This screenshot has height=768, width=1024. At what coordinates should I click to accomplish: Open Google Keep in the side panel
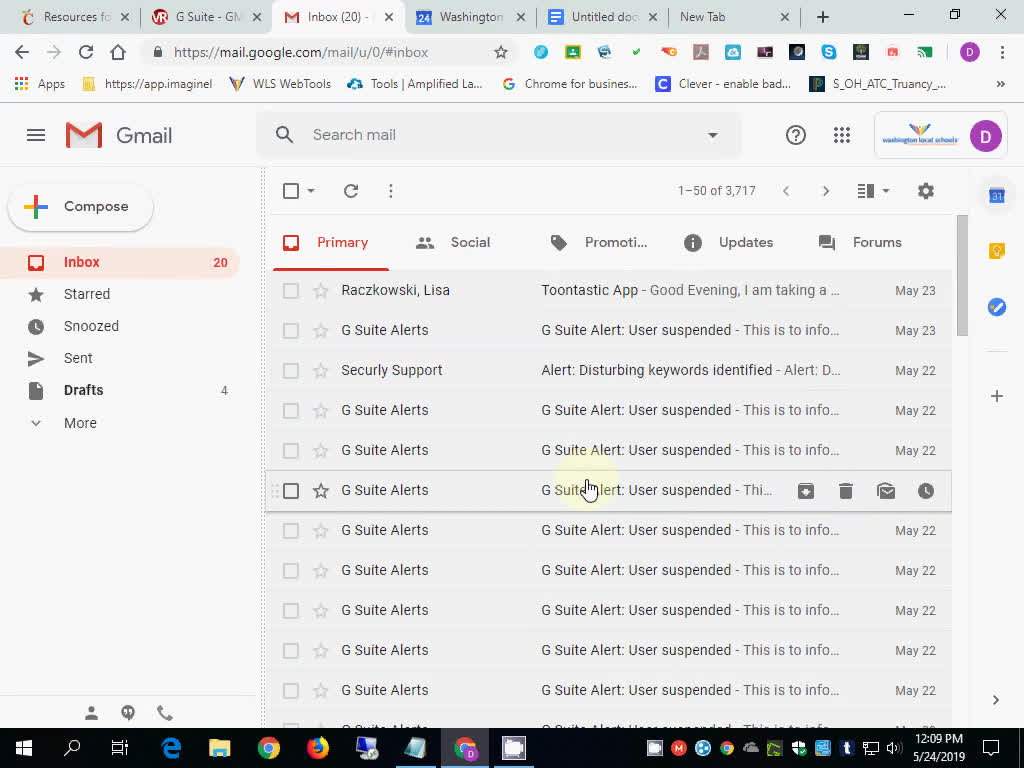pos(996,252)
